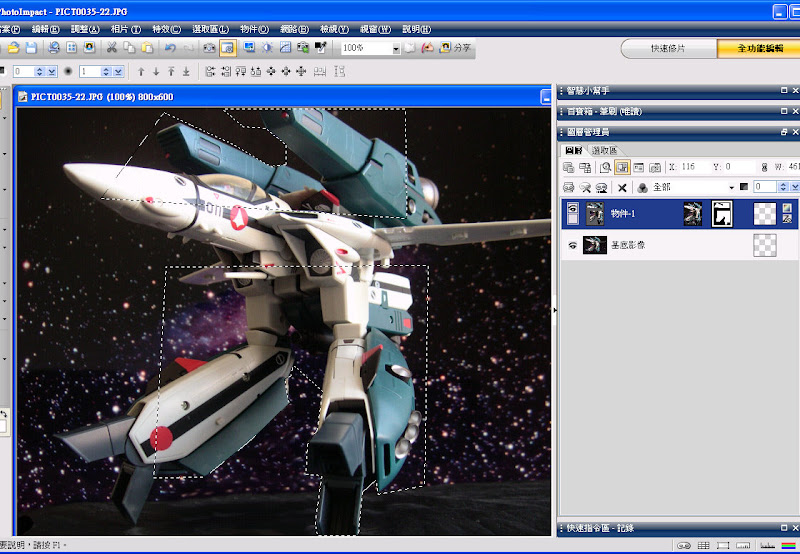Click the delete X icon in layer manager
This screenshot has height=554, width=800.
click(x=622, y=188)
